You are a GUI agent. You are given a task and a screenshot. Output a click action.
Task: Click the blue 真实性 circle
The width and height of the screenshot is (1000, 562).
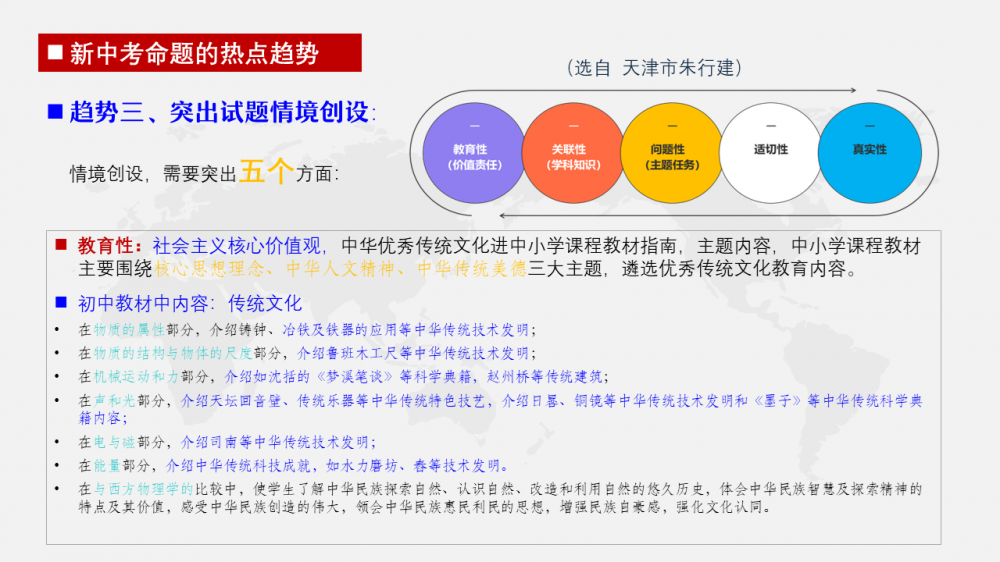(x=868, y=152)
